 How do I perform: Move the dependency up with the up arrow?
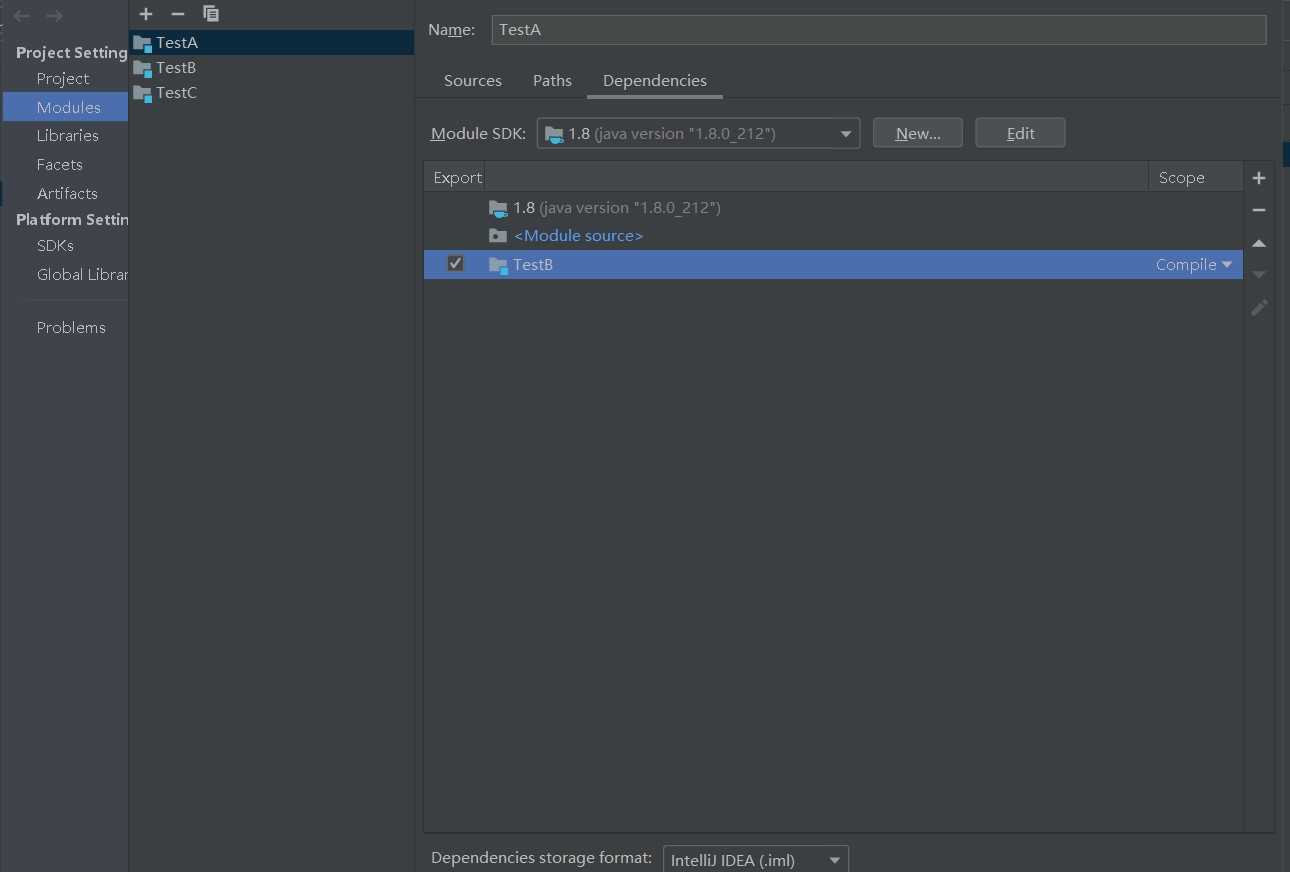[x=1259, y=243]
